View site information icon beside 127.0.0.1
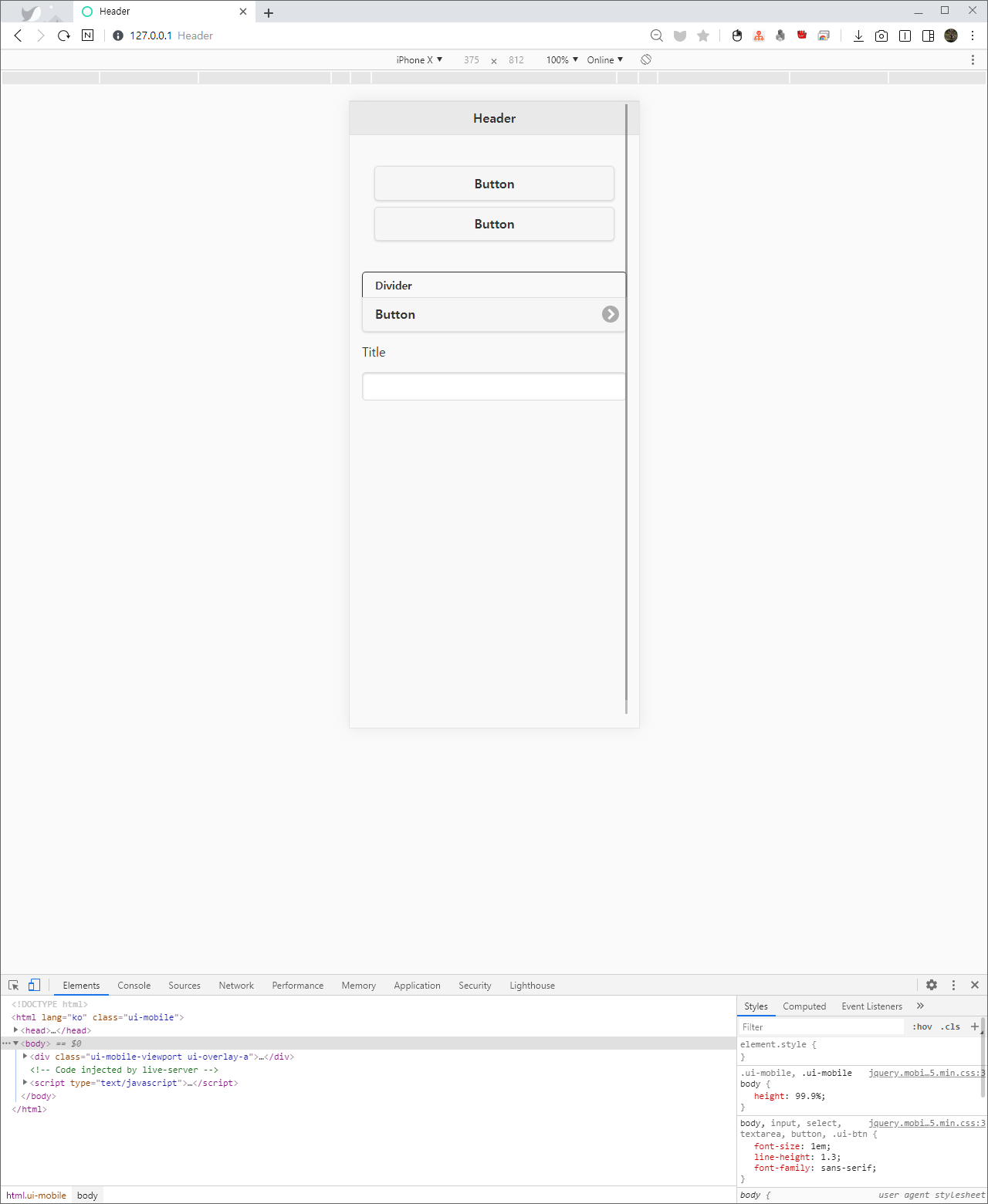This screenshot has width=988, height=1204. pos(118,36)
